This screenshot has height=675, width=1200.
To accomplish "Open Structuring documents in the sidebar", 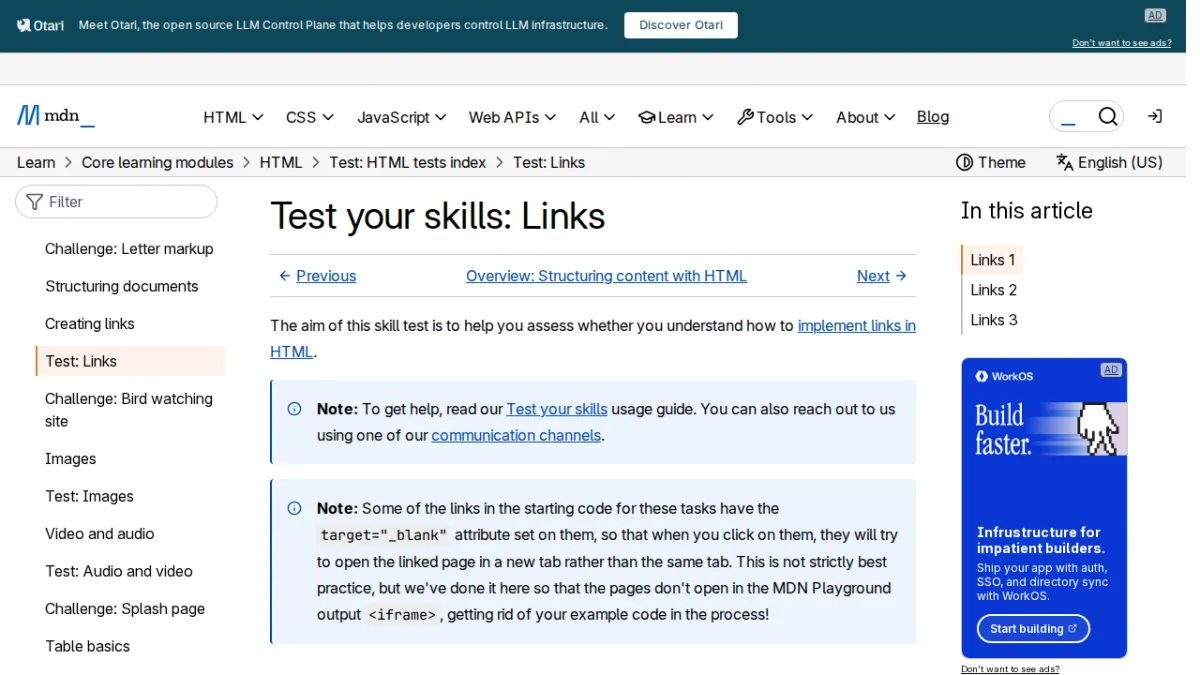I will click(x=122, y=286).
